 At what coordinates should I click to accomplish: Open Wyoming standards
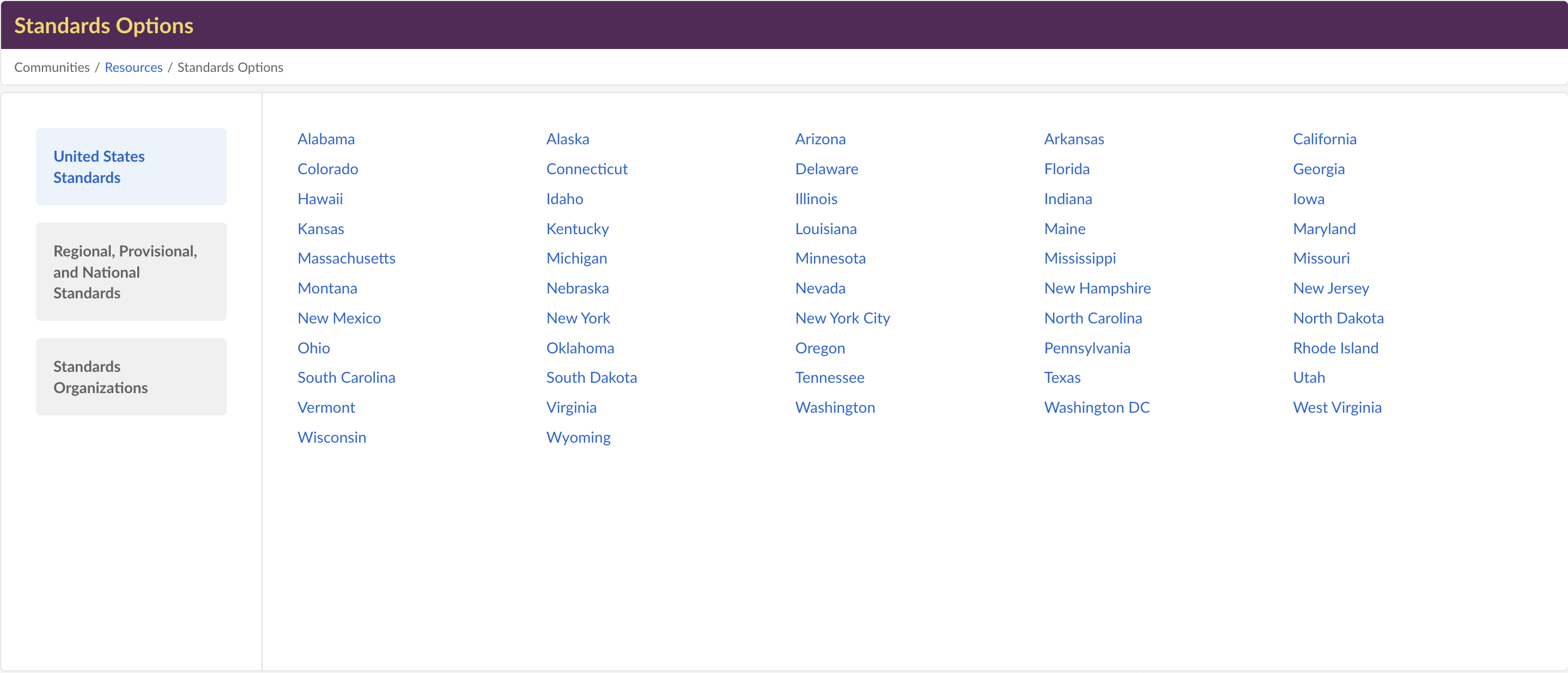(578, 437)
